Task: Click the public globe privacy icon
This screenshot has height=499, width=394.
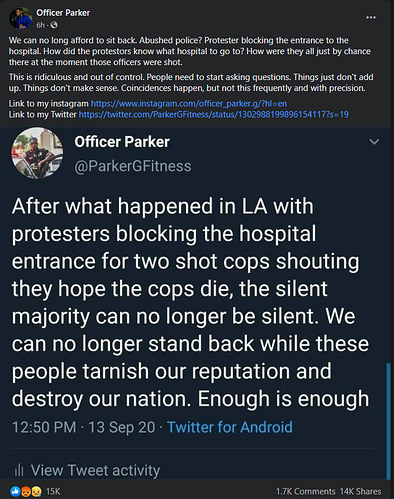Action: pos(54,25)
